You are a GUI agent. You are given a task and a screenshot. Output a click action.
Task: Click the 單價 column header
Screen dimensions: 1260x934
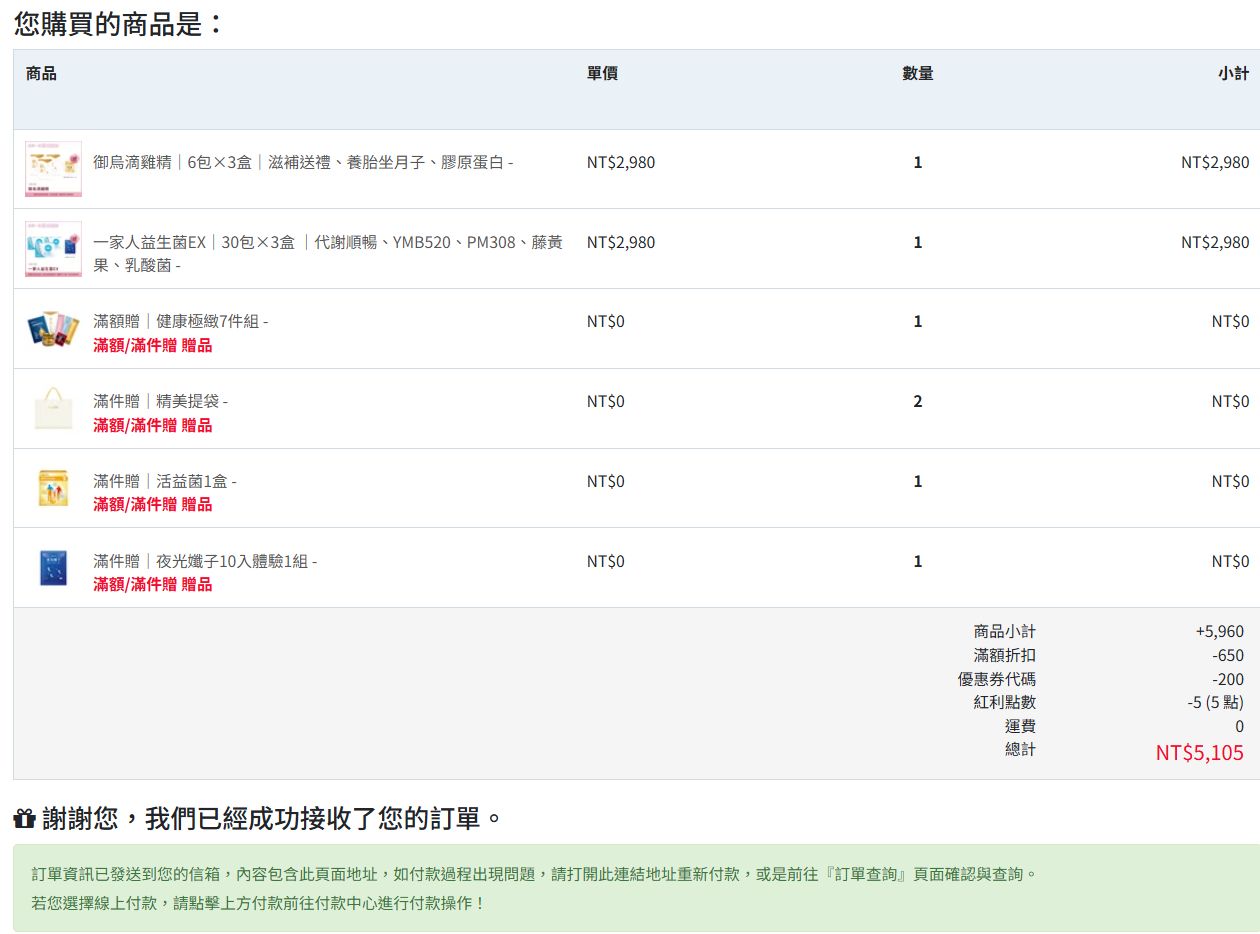pos(602,73)
